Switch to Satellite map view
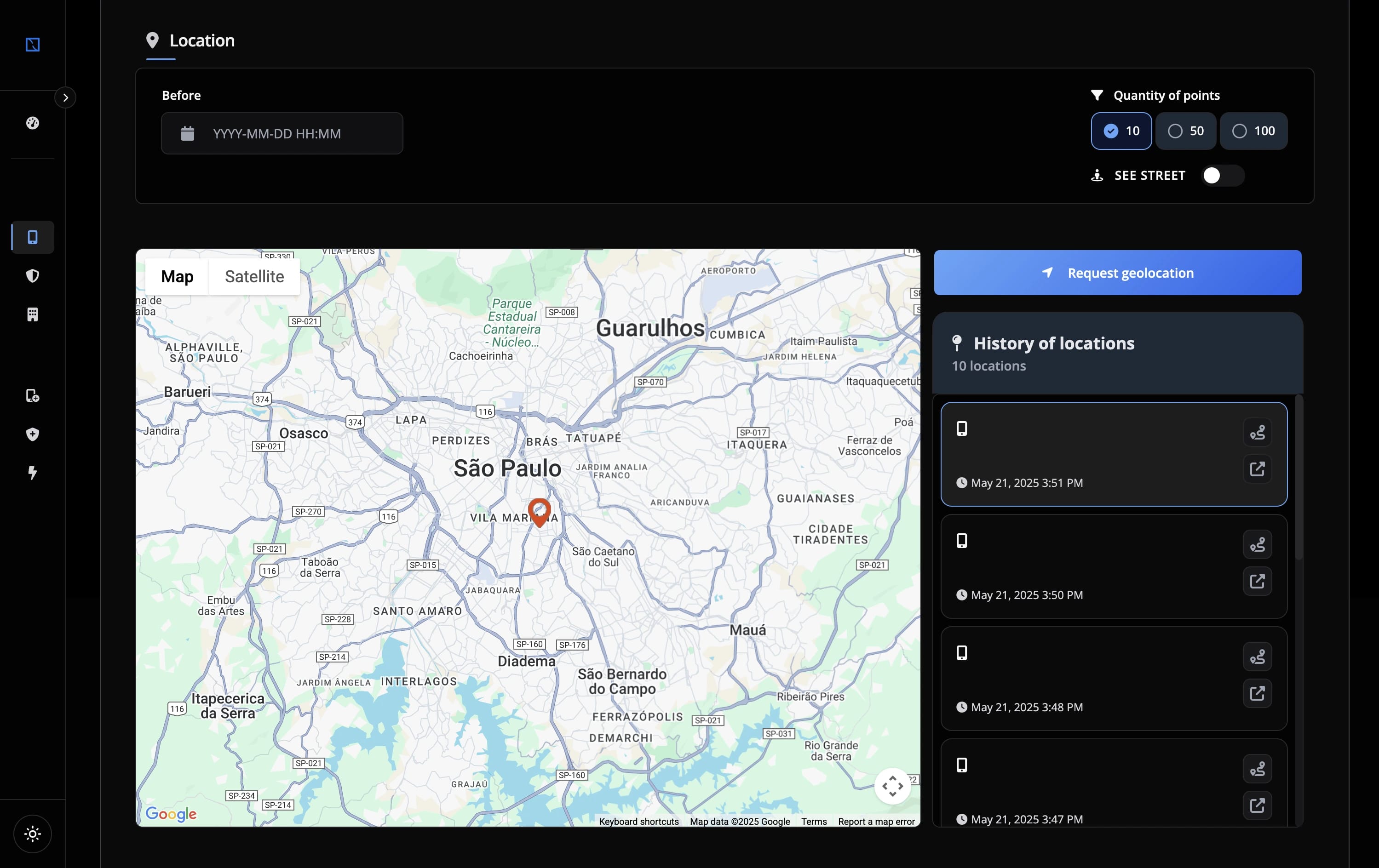 pyautogui.click(x=254, y=277)
